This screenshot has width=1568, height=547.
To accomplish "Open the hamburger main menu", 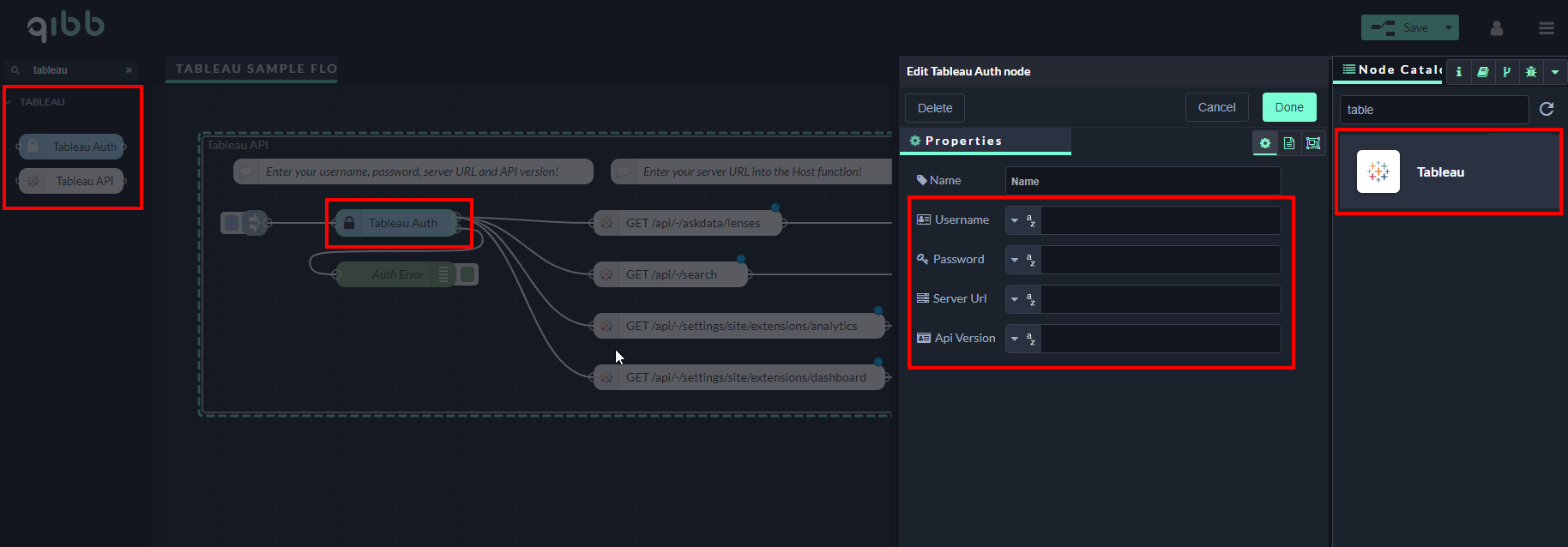I will (x=1547, y=28).
